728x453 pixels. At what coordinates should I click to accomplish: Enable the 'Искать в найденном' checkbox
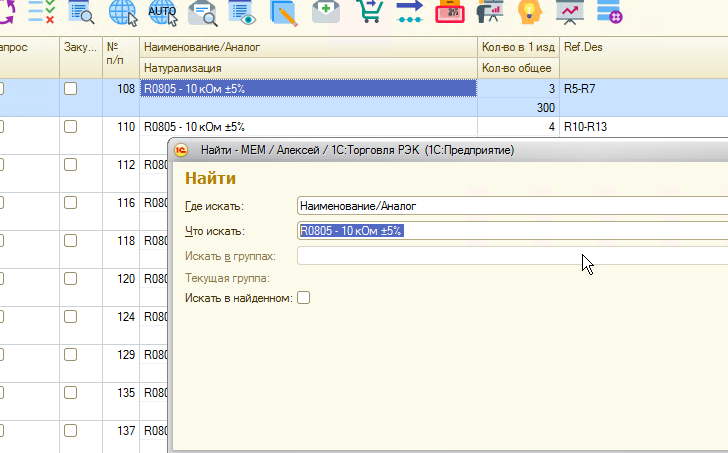(x=304, y=297)
